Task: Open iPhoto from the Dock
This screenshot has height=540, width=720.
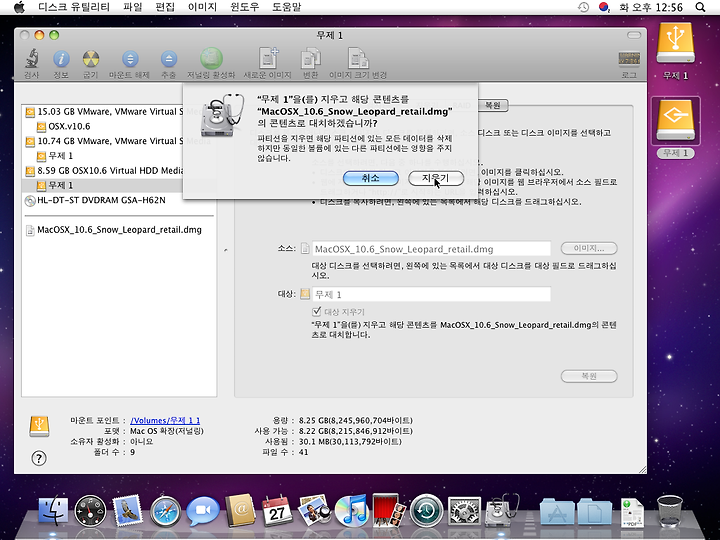Action: pos(315,511)
